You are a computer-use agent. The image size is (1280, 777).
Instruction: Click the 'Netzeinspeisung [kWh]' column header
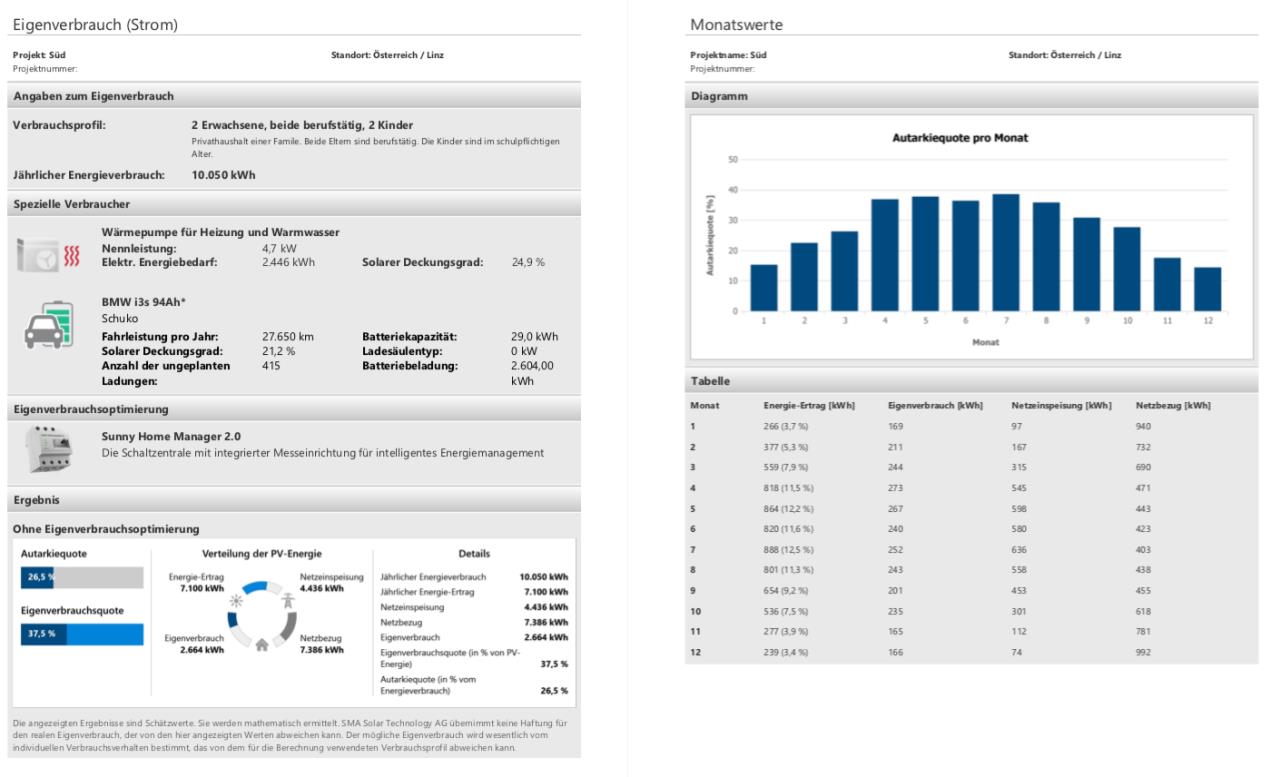1061,406
